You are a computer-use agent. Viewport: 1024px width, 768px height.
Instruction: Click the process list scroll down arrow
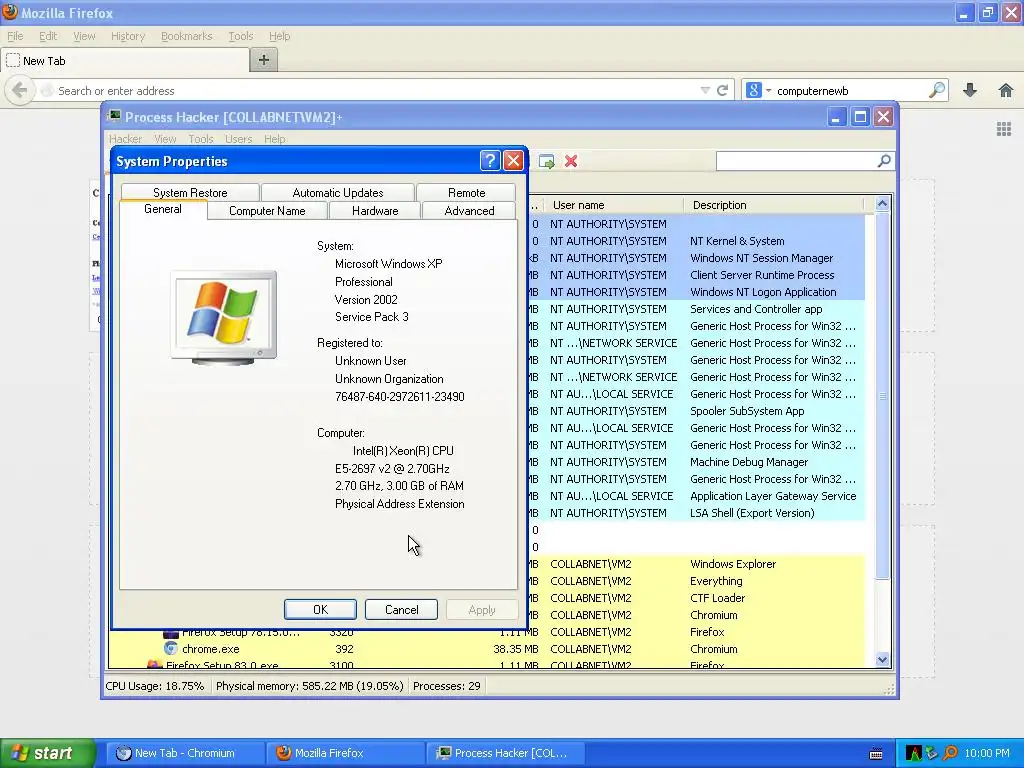(x=882, y=660)
